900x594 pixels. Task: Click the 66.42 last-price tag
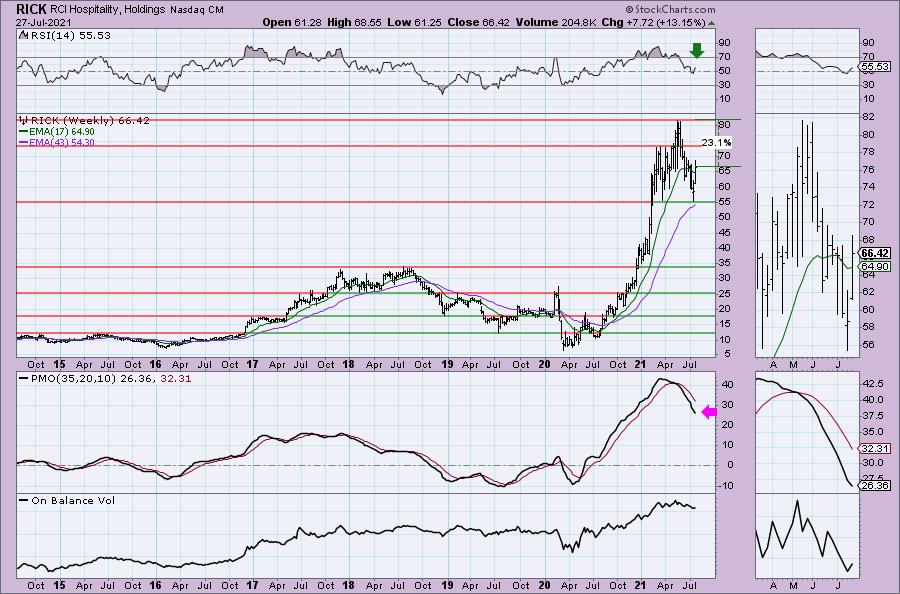tap(875, 253)
